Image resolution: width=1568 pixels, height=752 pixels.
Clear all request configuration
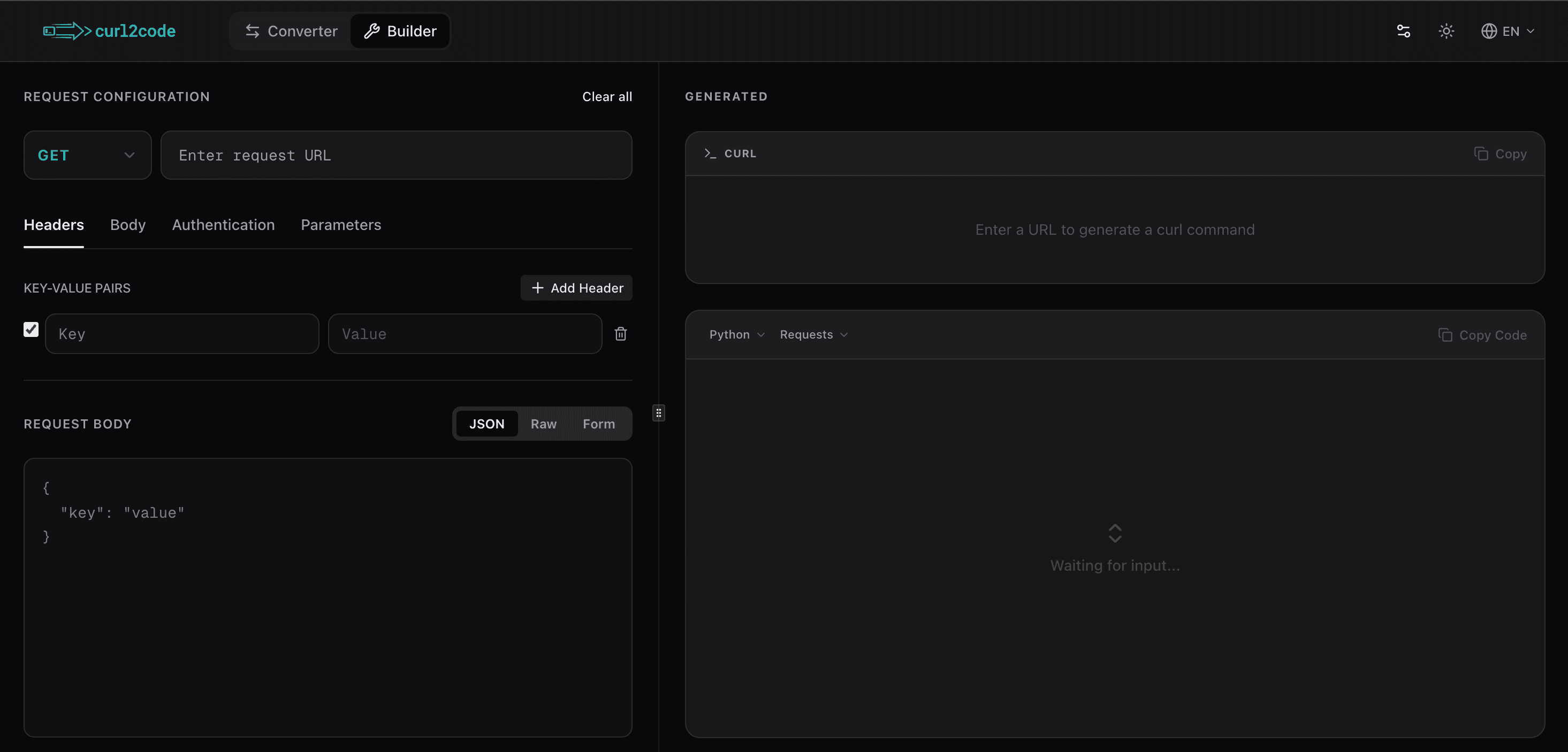point(607,96)
